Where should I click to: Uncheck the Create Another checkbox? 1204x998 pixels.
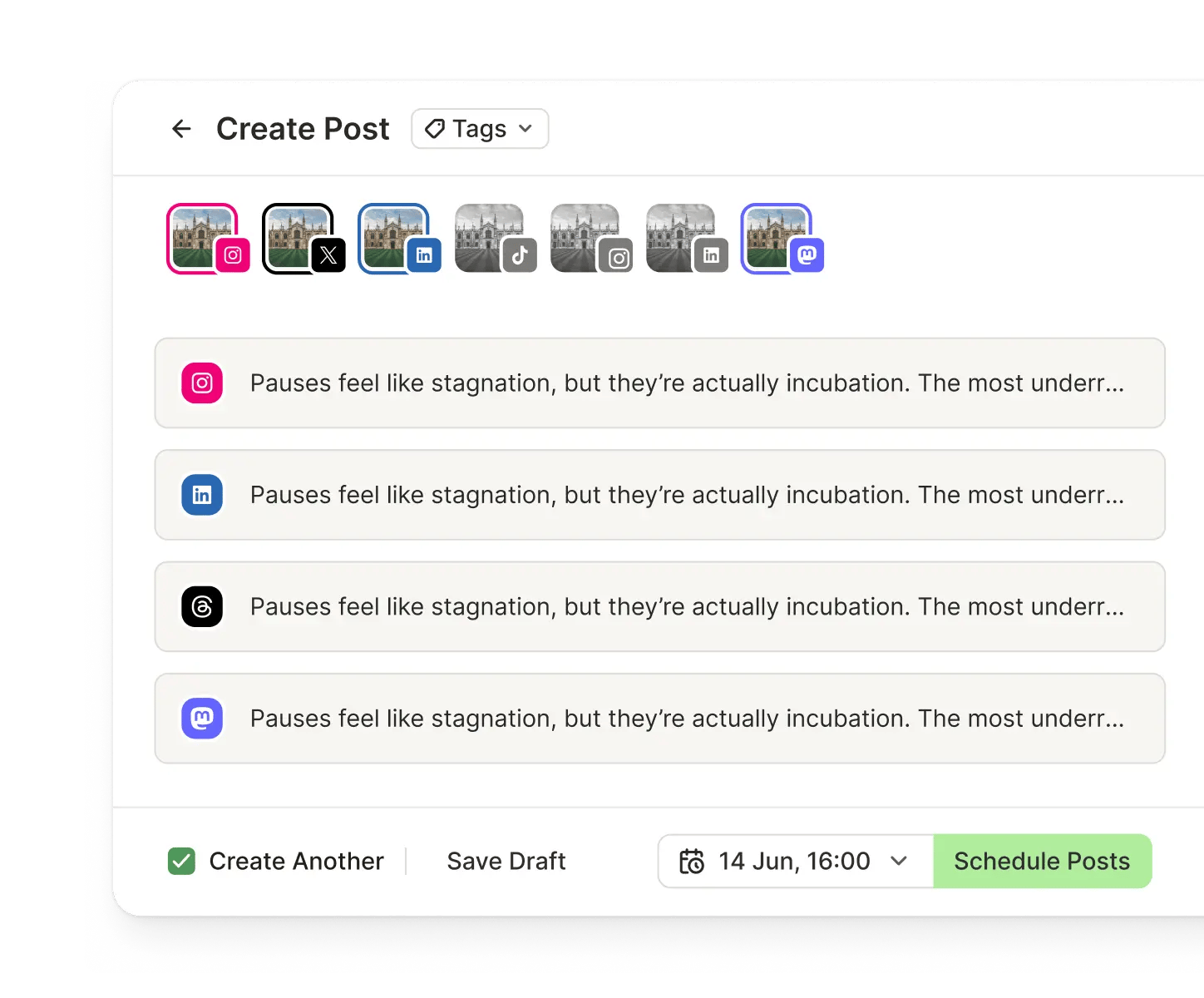182,861
